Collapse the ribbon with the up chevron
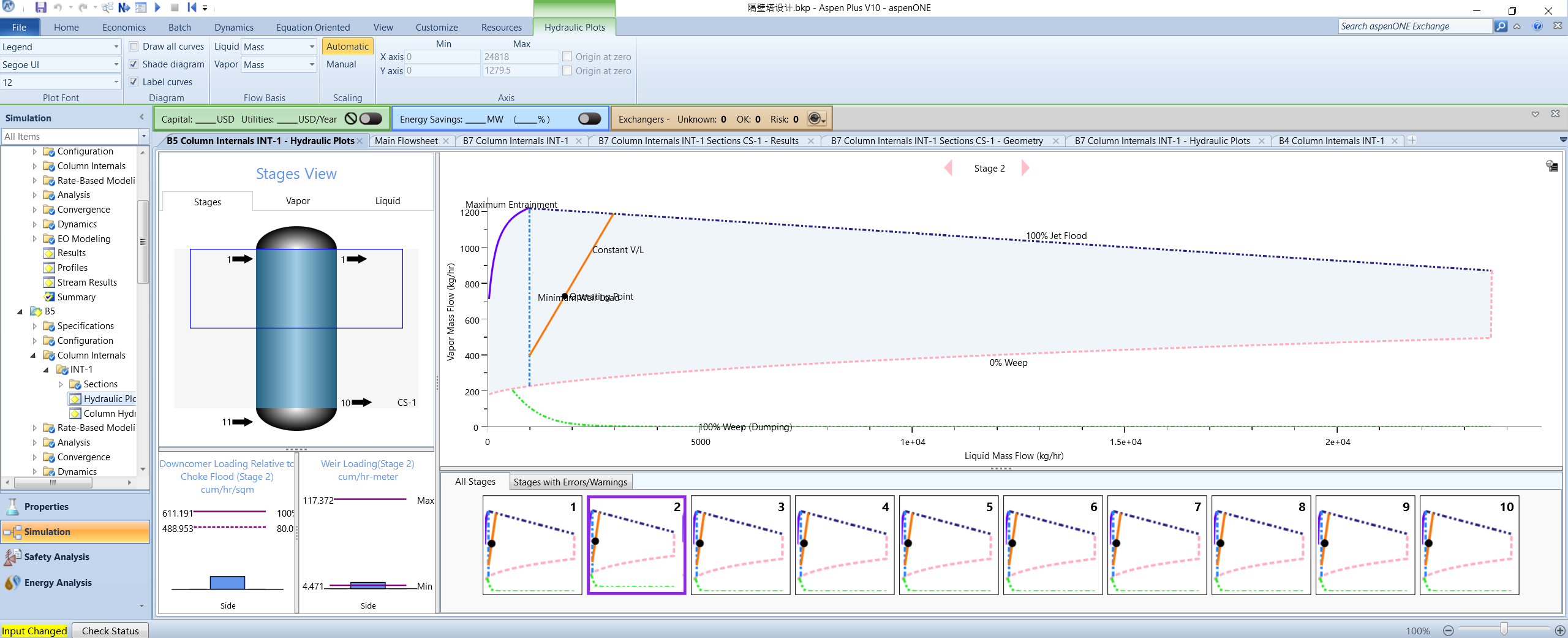The width and height of the screenshot is (1568, 638). pyautogui.click(x=1517, y=26)
